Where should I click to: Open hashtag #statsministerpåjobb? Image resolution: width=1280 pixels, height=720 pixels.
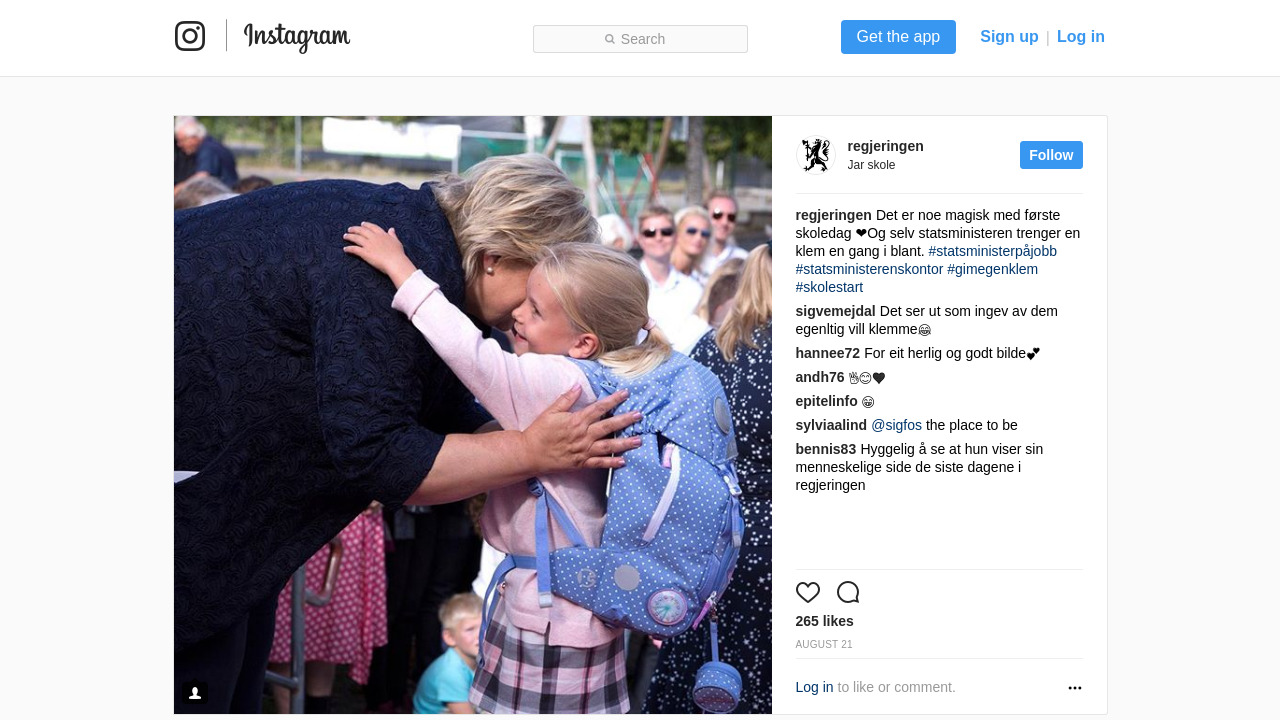coord(992,251)
